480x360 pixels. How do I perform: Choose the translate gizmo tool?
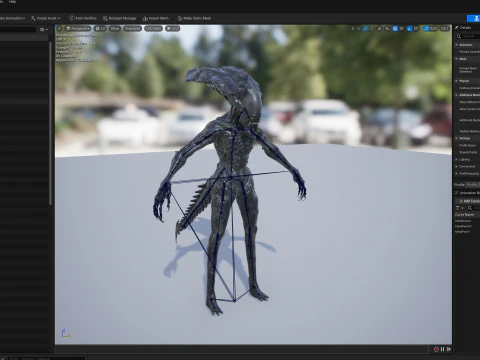pyautogui.click(x=359, y=29)
